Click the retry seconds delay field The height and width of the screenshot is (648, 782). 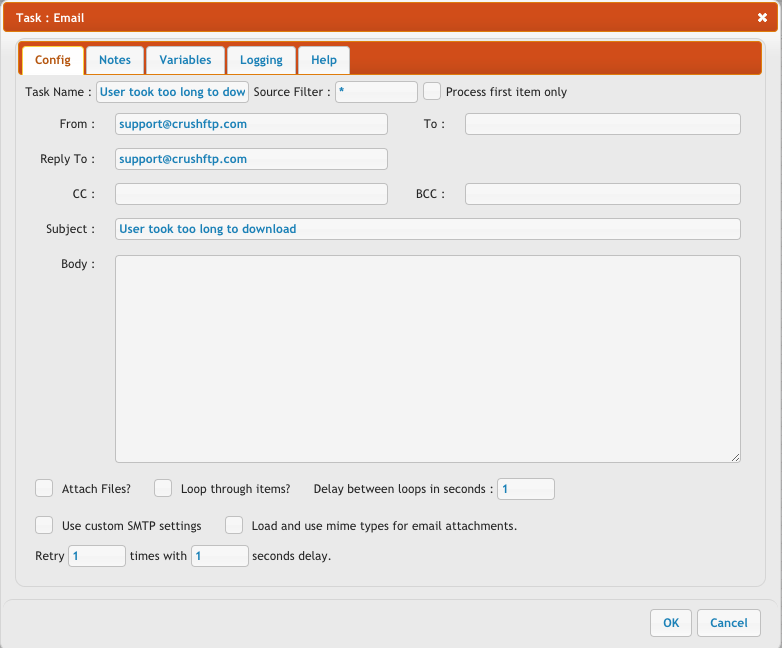pos(219,556)
